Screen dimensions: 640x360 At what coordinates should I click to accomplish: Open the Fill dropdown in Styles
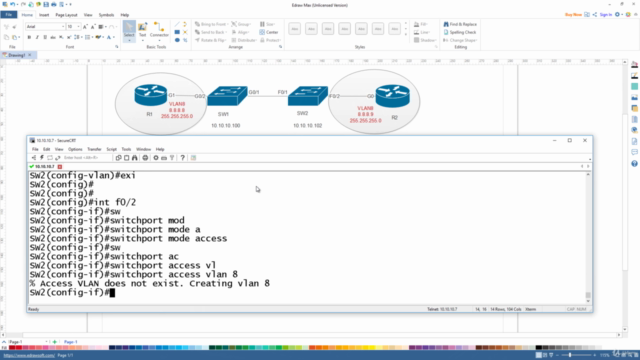[421, 24]
